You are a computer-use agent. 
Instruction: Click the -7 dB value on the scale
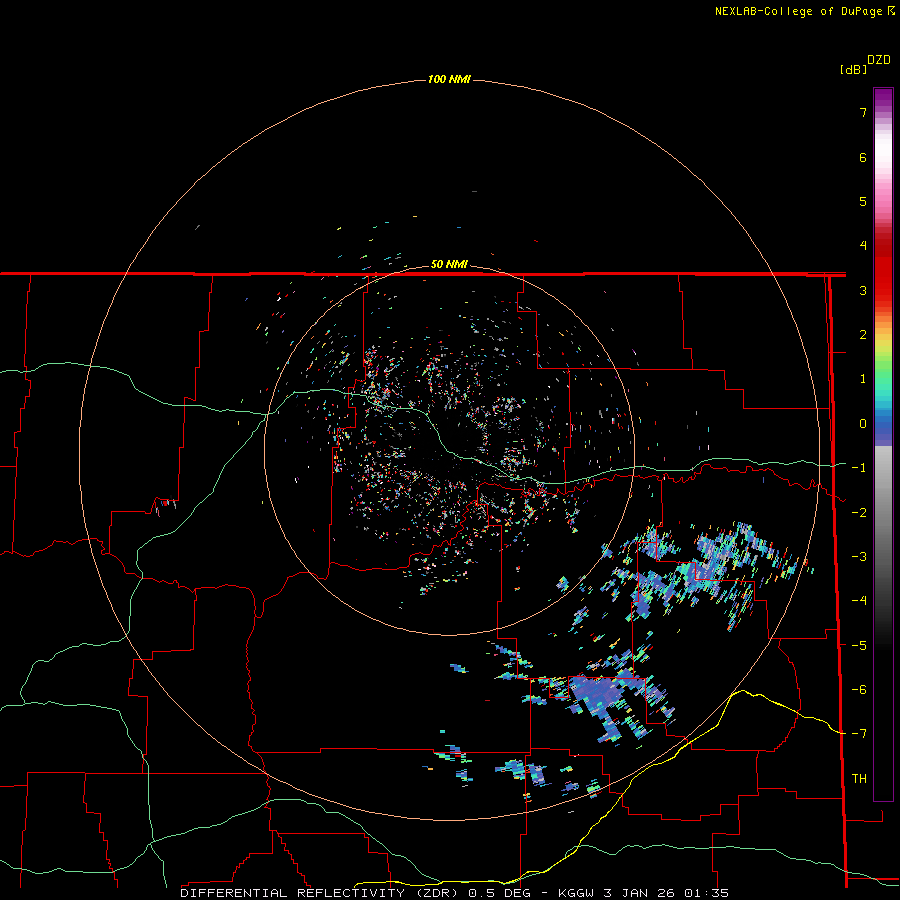pos(859,734)
